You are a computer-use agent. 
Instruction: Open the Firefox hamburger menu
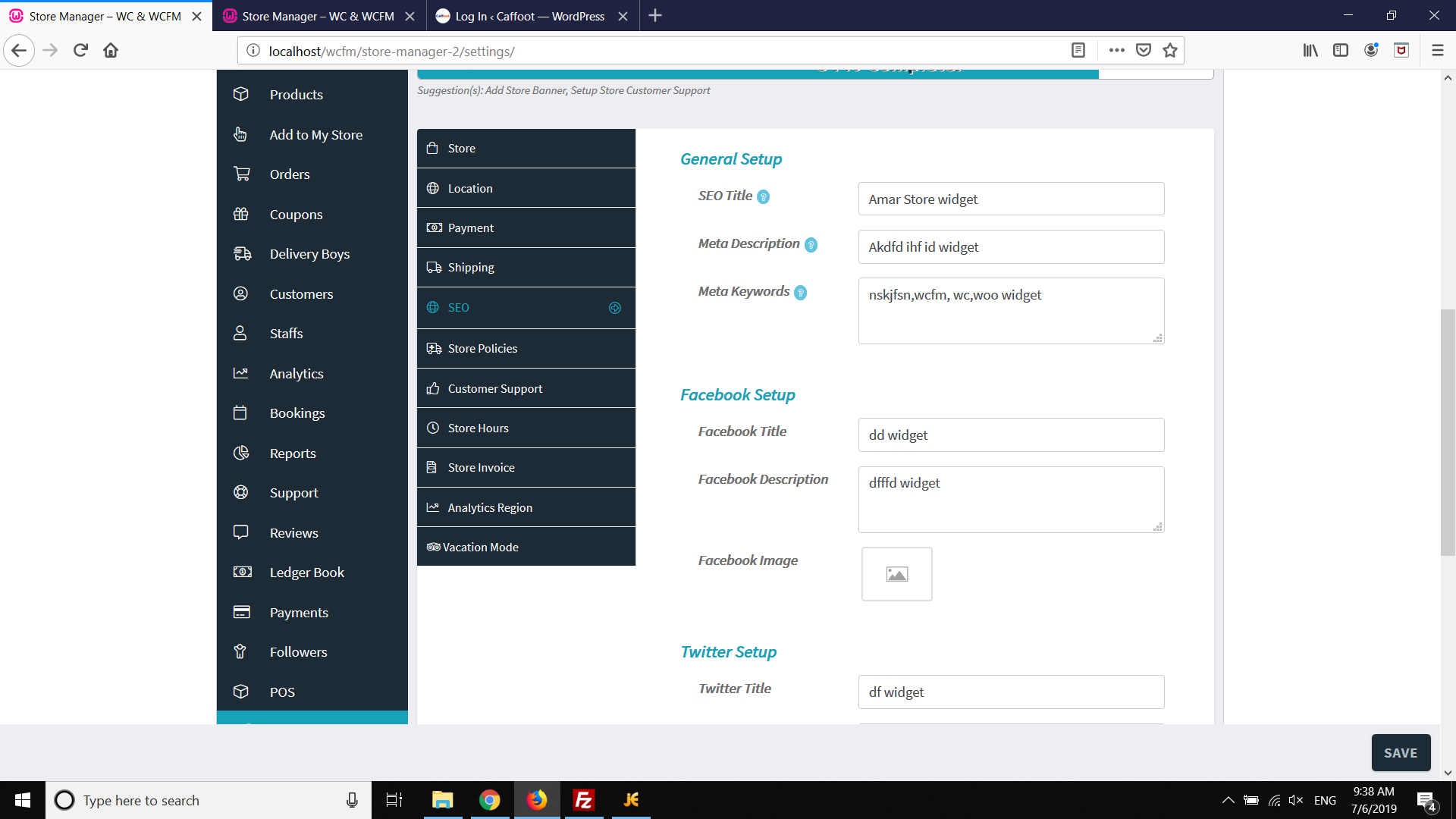pyautogui.click(x=1437, y=51)
